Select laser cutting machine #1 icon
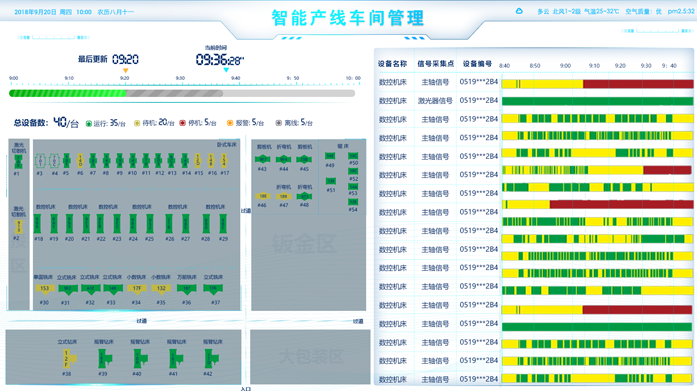697x391 pixels. pos(18,161)
